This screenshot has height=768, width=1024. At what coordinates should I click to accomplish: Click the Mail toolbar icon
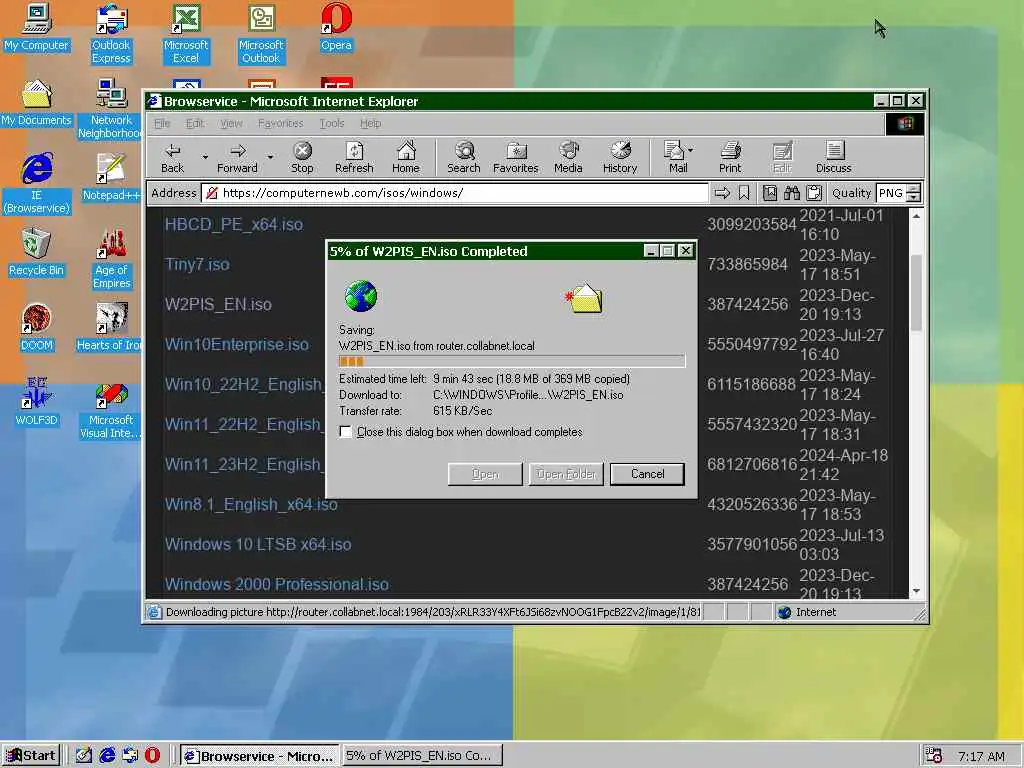pos(675,157)
